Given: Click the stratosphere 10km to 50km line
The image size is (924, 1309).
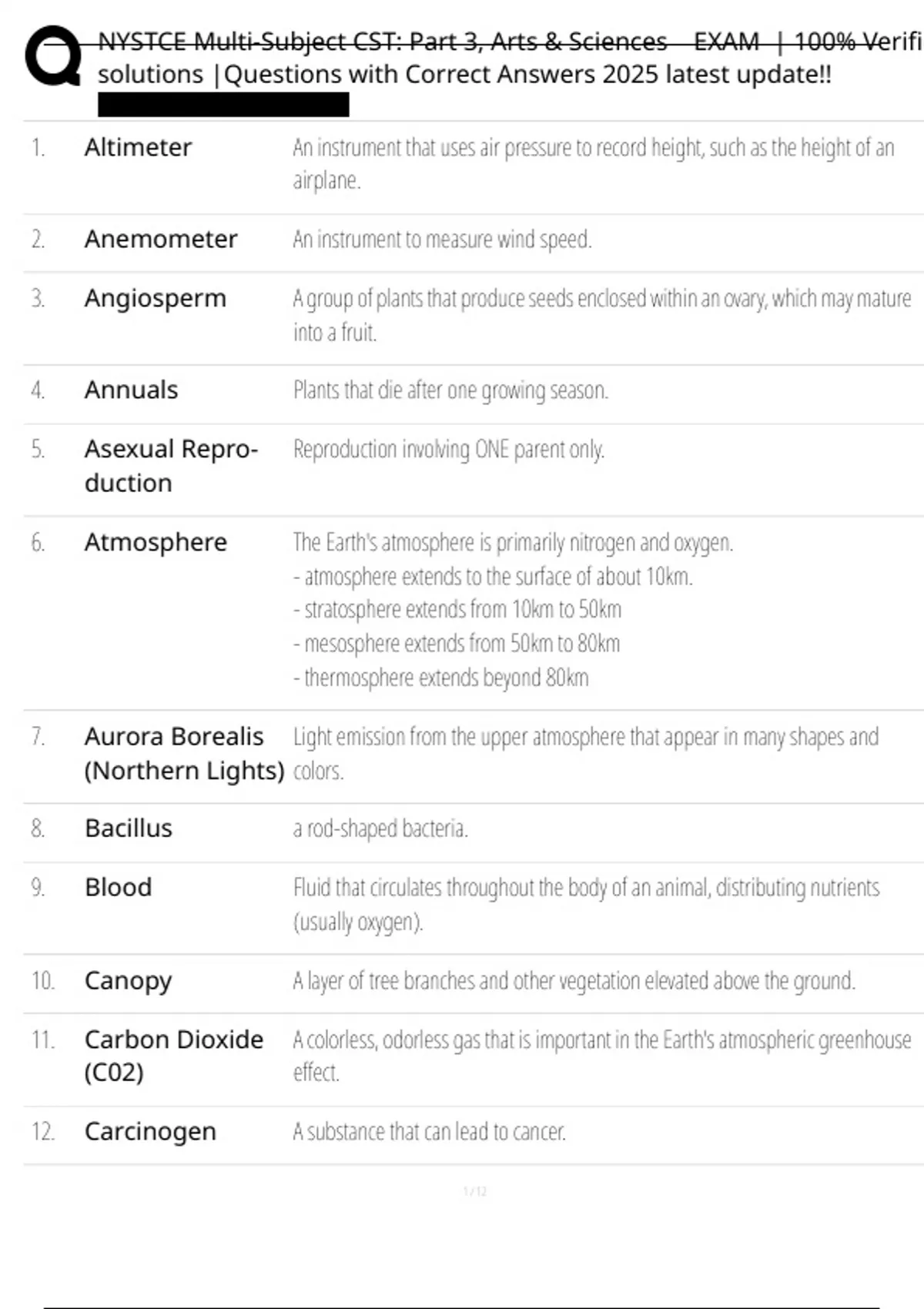Looking at the screenshot, I should click(457, 609).
